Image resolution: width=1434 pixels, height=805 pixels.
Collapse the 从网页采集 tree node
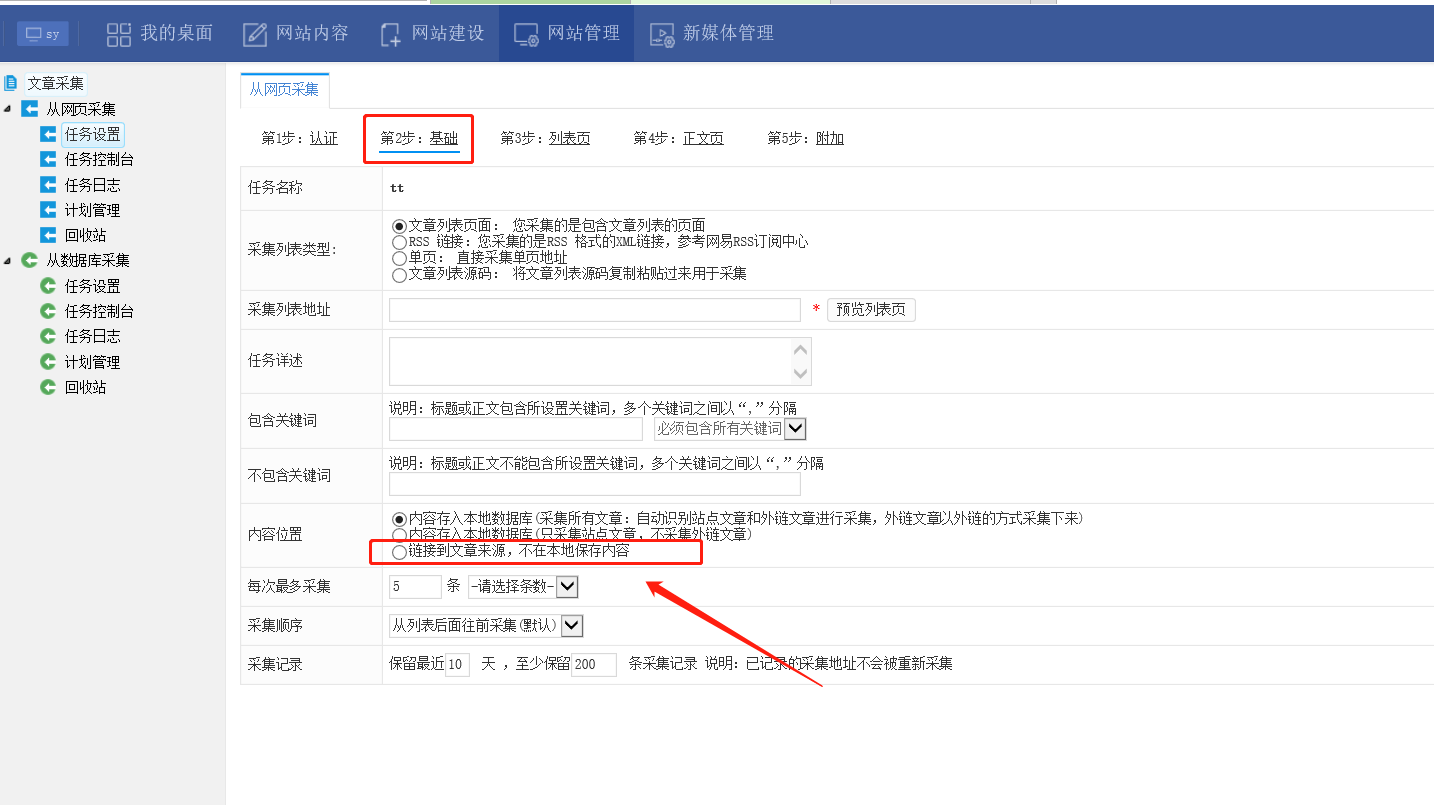[8, 109]
